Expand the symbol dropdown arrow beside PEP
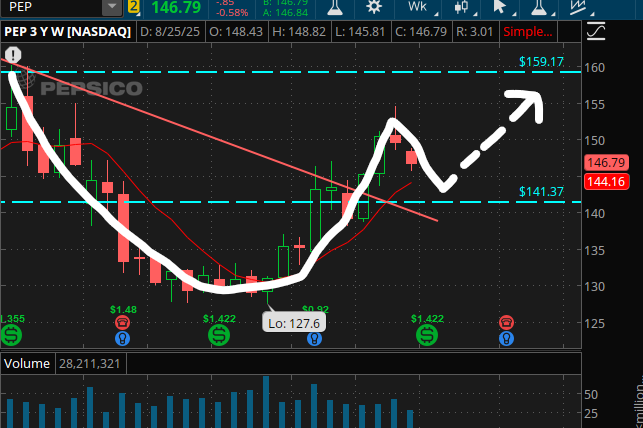Screen dimensions: 643x428 112,7
